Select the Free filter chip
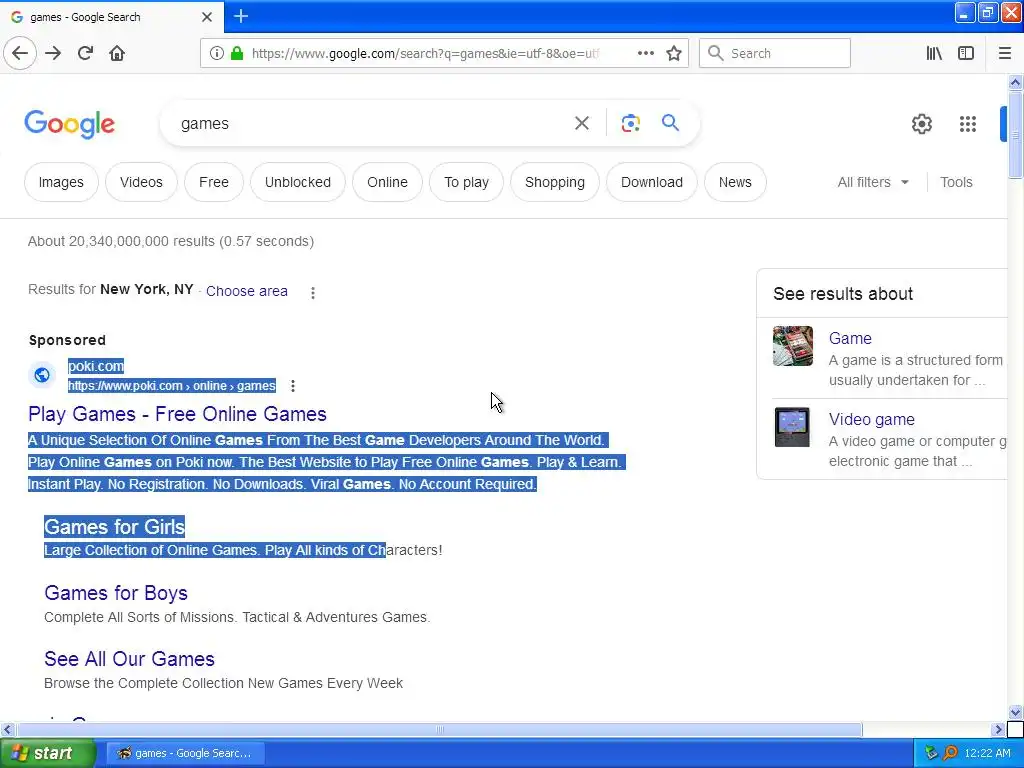1024x768 pixels. [x=214, y=182]
